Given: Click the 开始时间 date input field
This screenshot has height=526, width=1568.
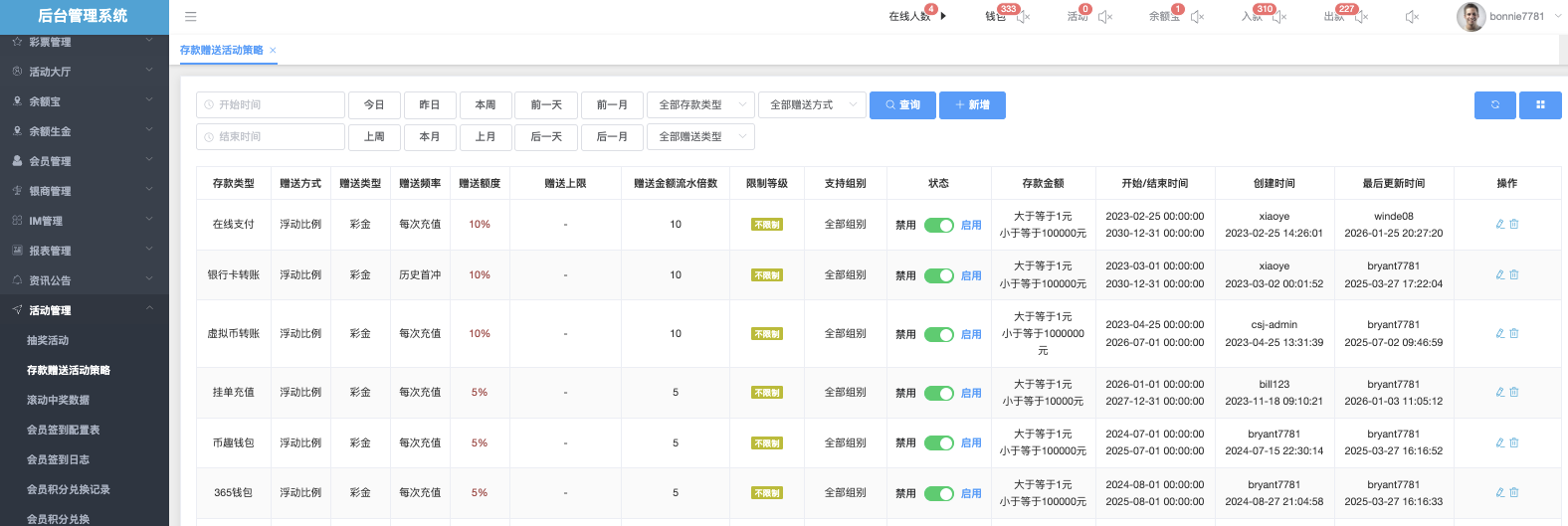Looking at the screenshot, I should click(x=271, y=105).
